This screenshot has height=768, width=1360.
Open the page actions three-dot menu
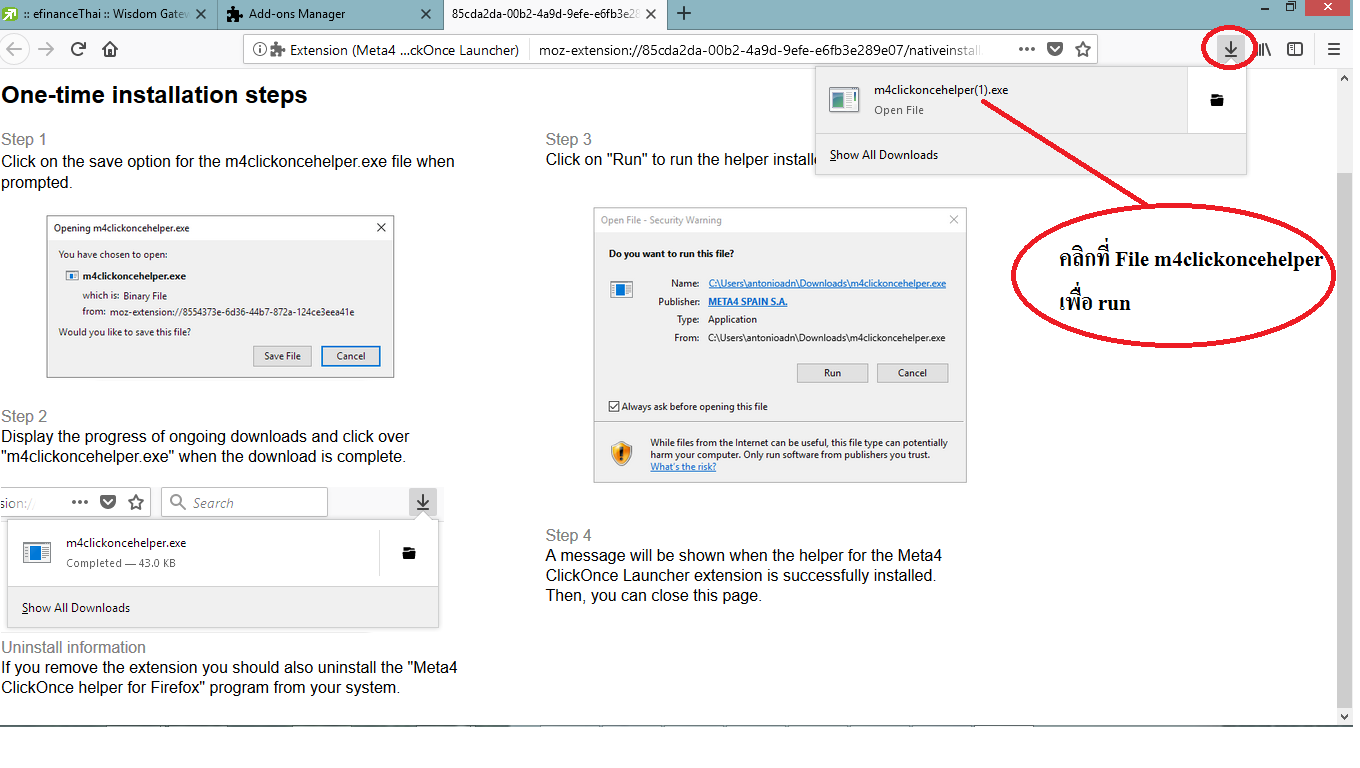pyautogui.click(x=1027, y=49)
